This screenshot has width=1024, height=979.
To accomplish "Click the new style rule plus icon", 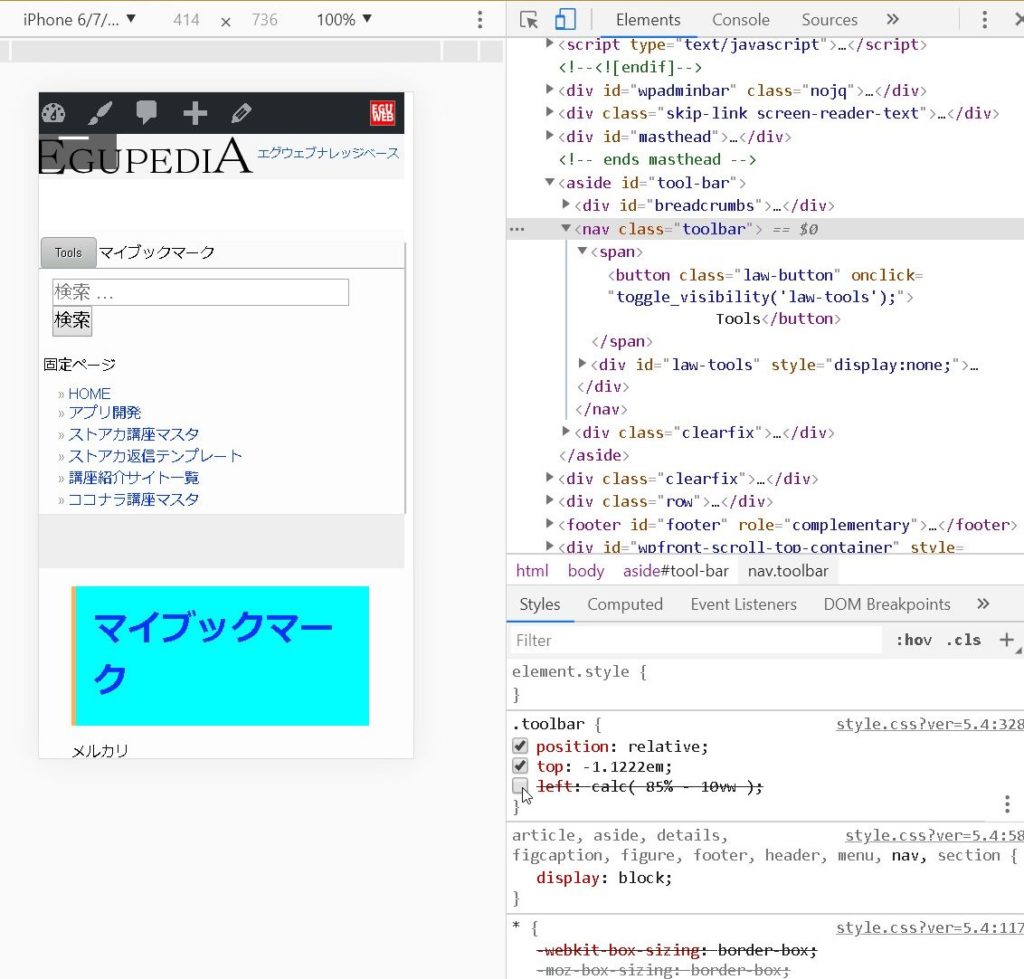I will tap(1006, 640).
